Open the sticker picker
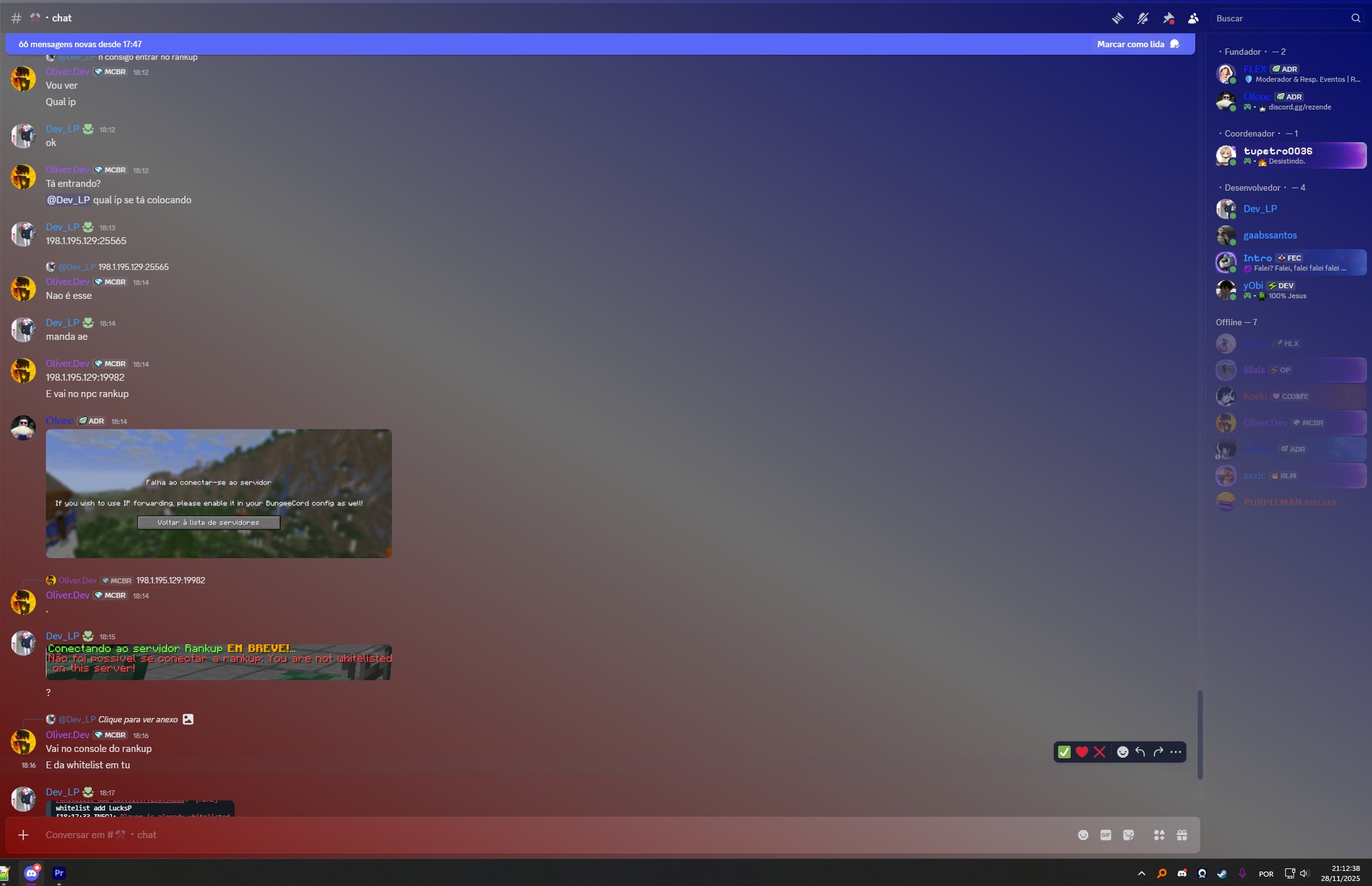Image resolution: width=1372 pixels, height=886 pixels. [x=1127, y=834]
